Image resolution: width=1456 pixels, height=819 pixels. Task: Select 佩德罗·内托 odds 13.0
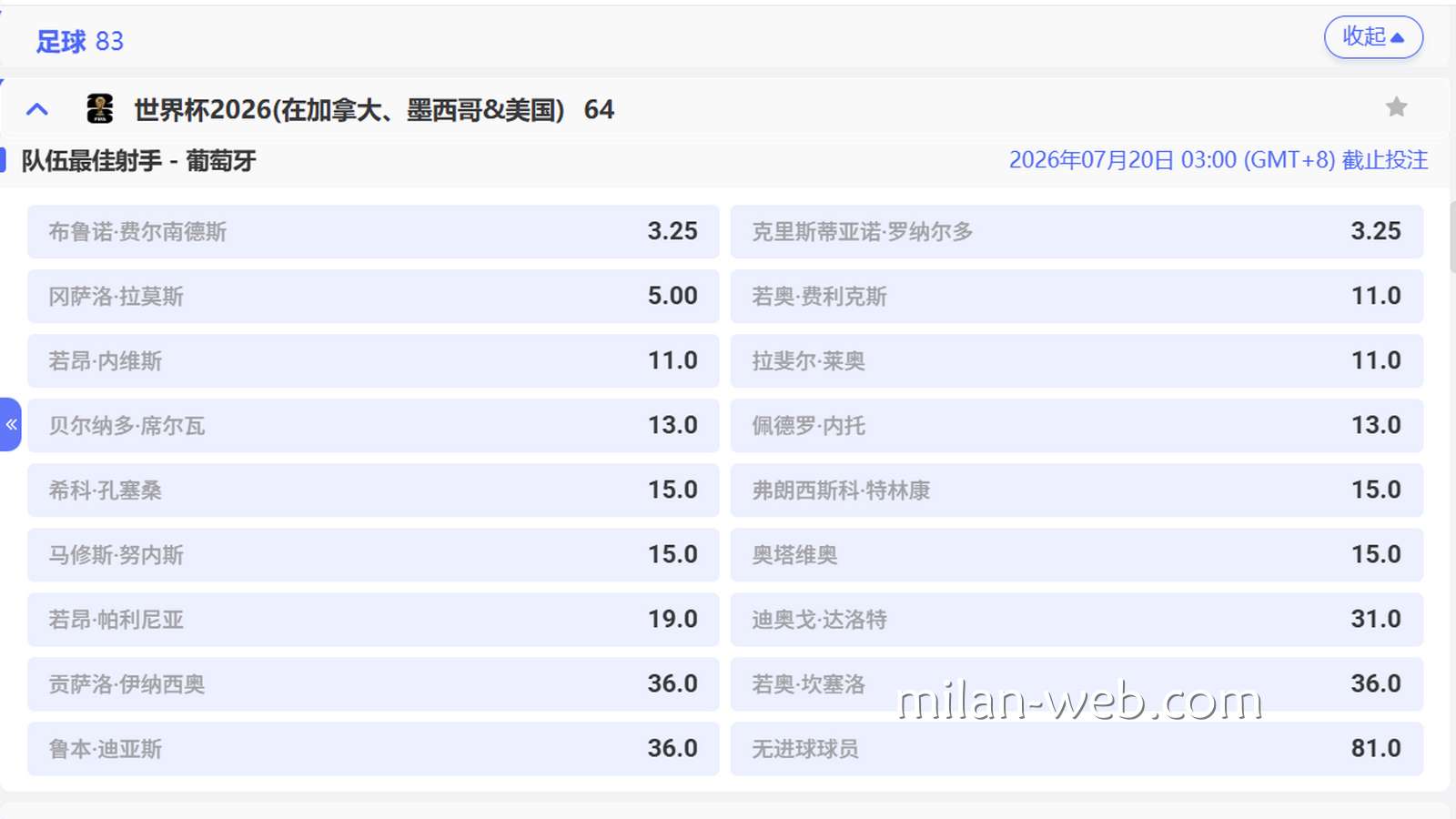[x=1077, y=425]
